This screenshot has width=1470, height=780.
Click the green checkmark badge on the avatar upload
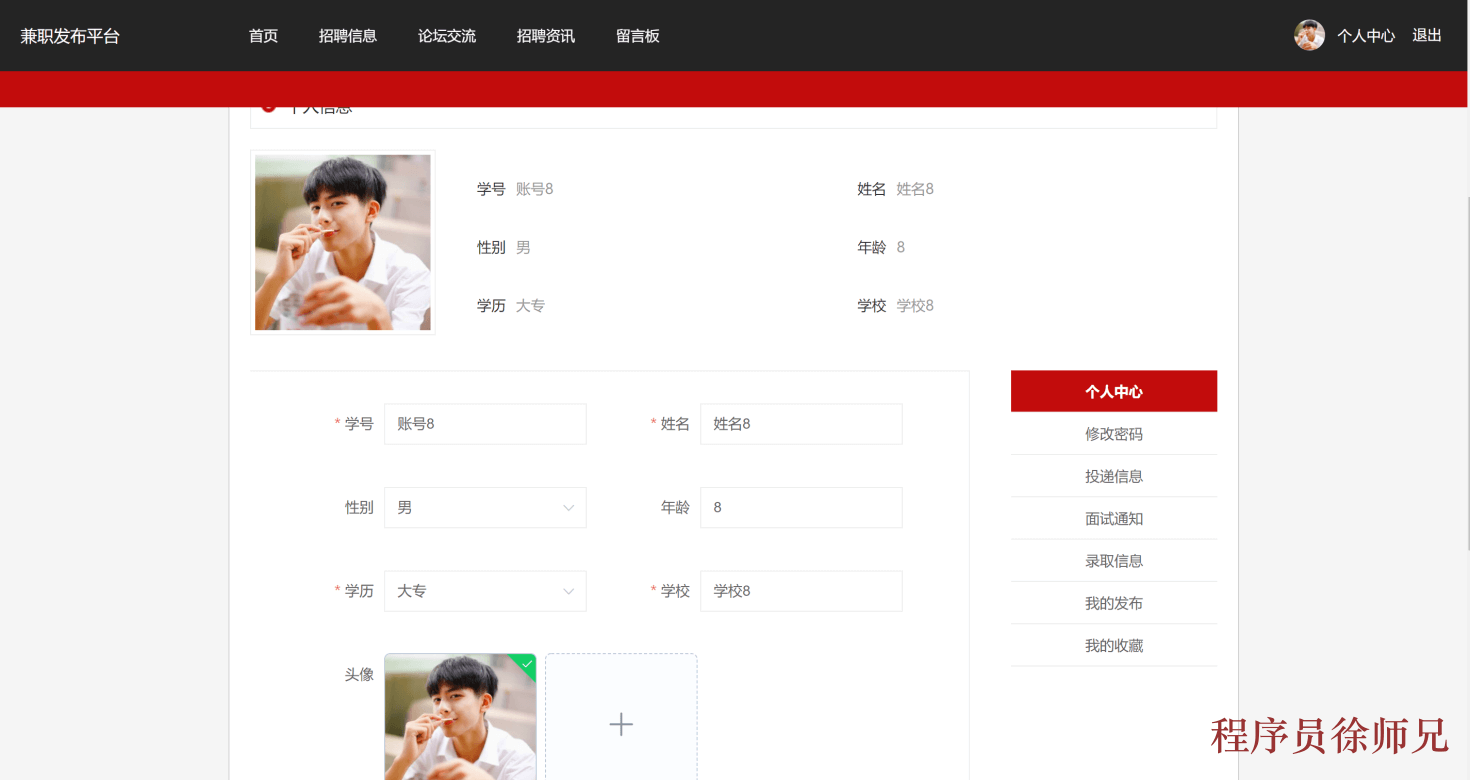(527, 661)
